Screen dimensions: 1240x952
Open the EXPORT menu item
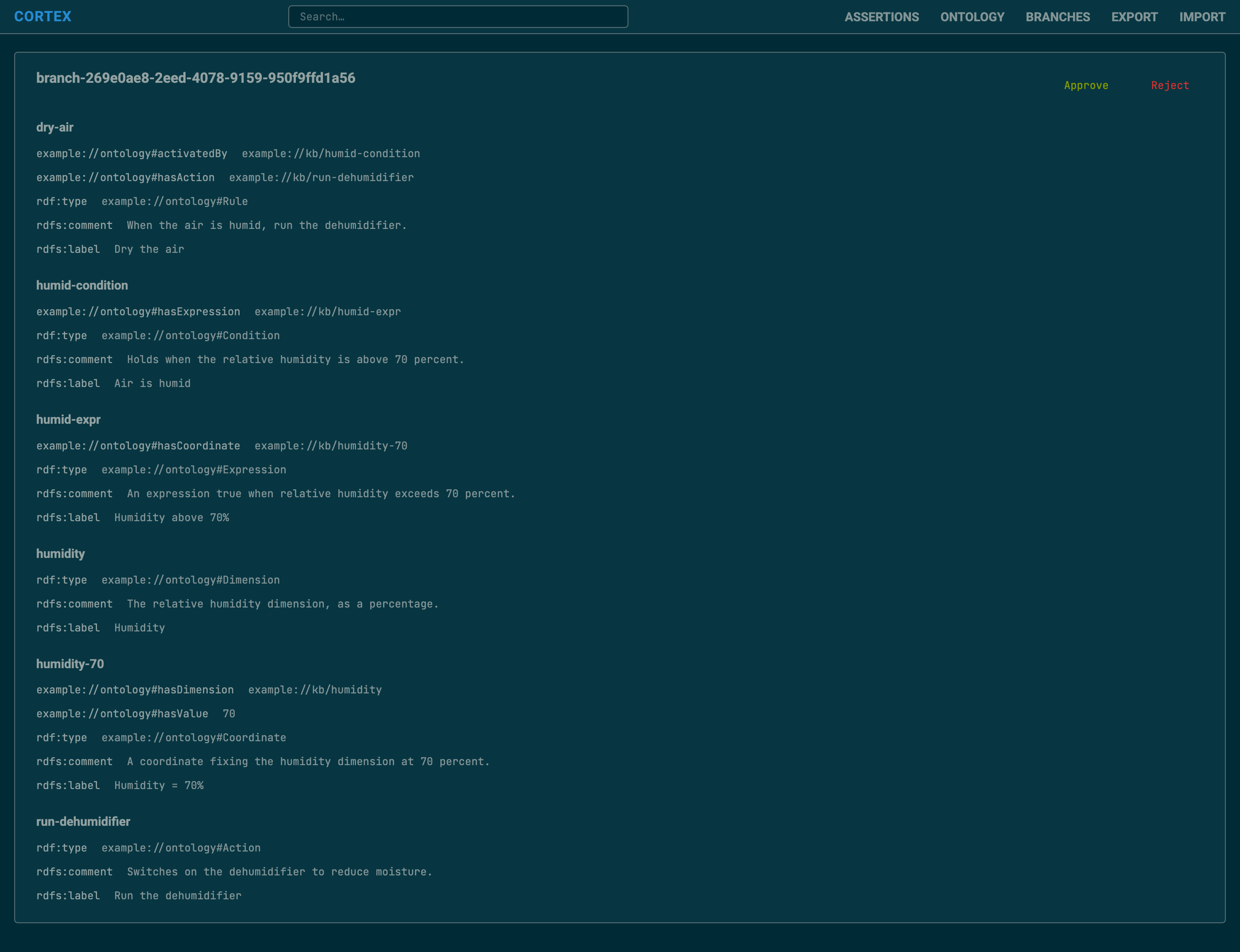click(1135, 17)
